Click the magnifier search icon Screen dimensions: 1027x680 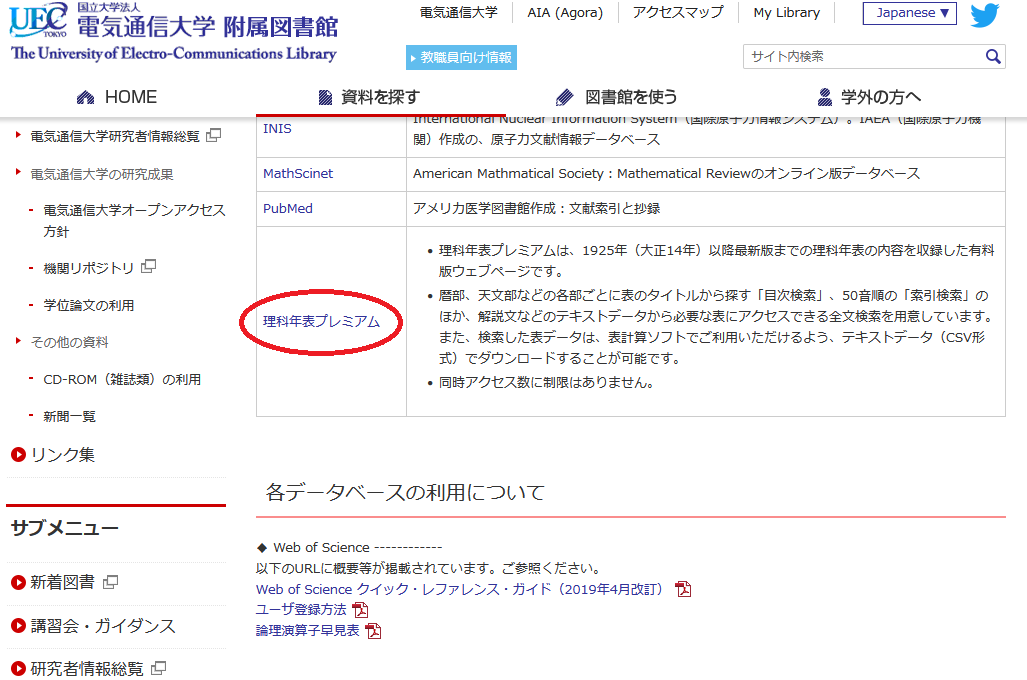click(993, 57)
